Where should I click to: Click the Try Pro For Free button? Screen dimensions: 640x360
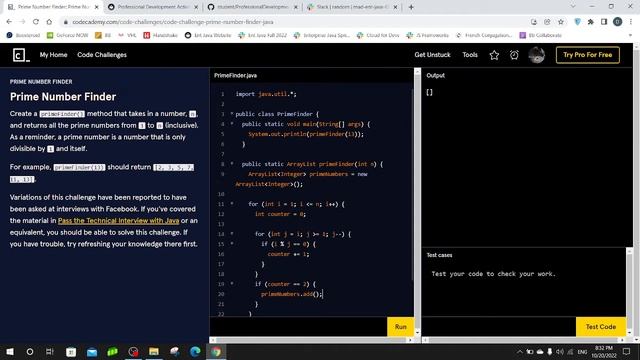[587, 55]
